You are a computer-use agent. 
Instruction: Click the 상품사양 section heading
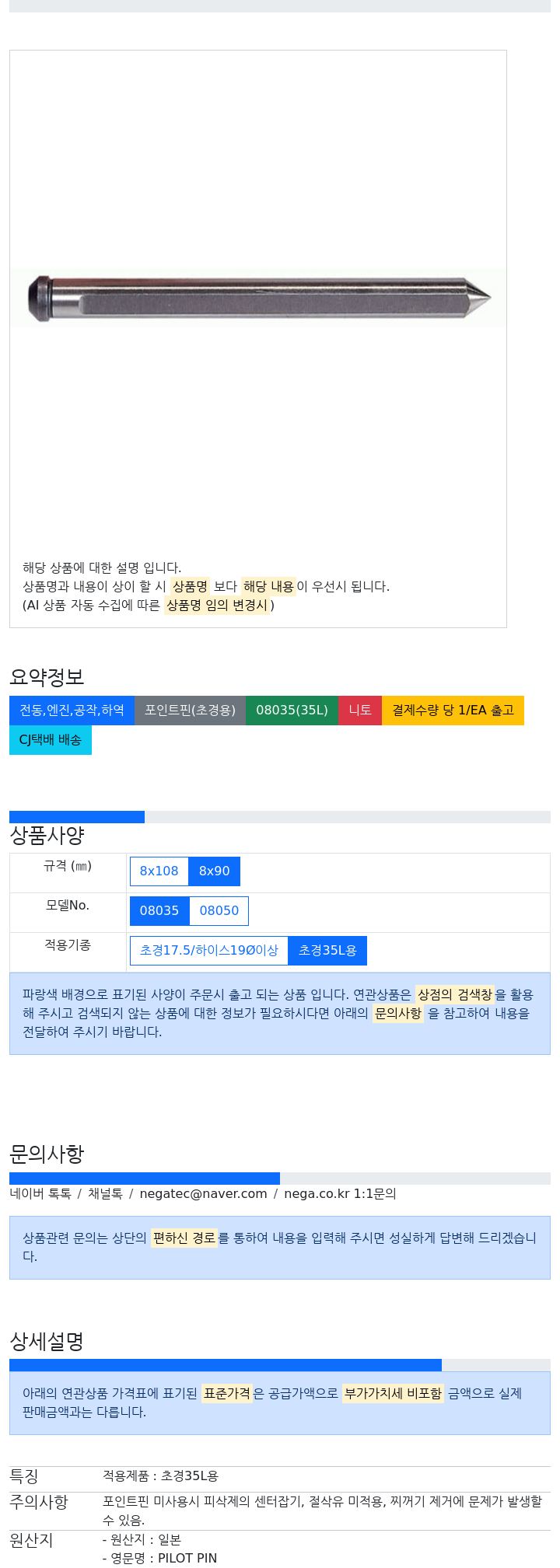coord(47,835)
